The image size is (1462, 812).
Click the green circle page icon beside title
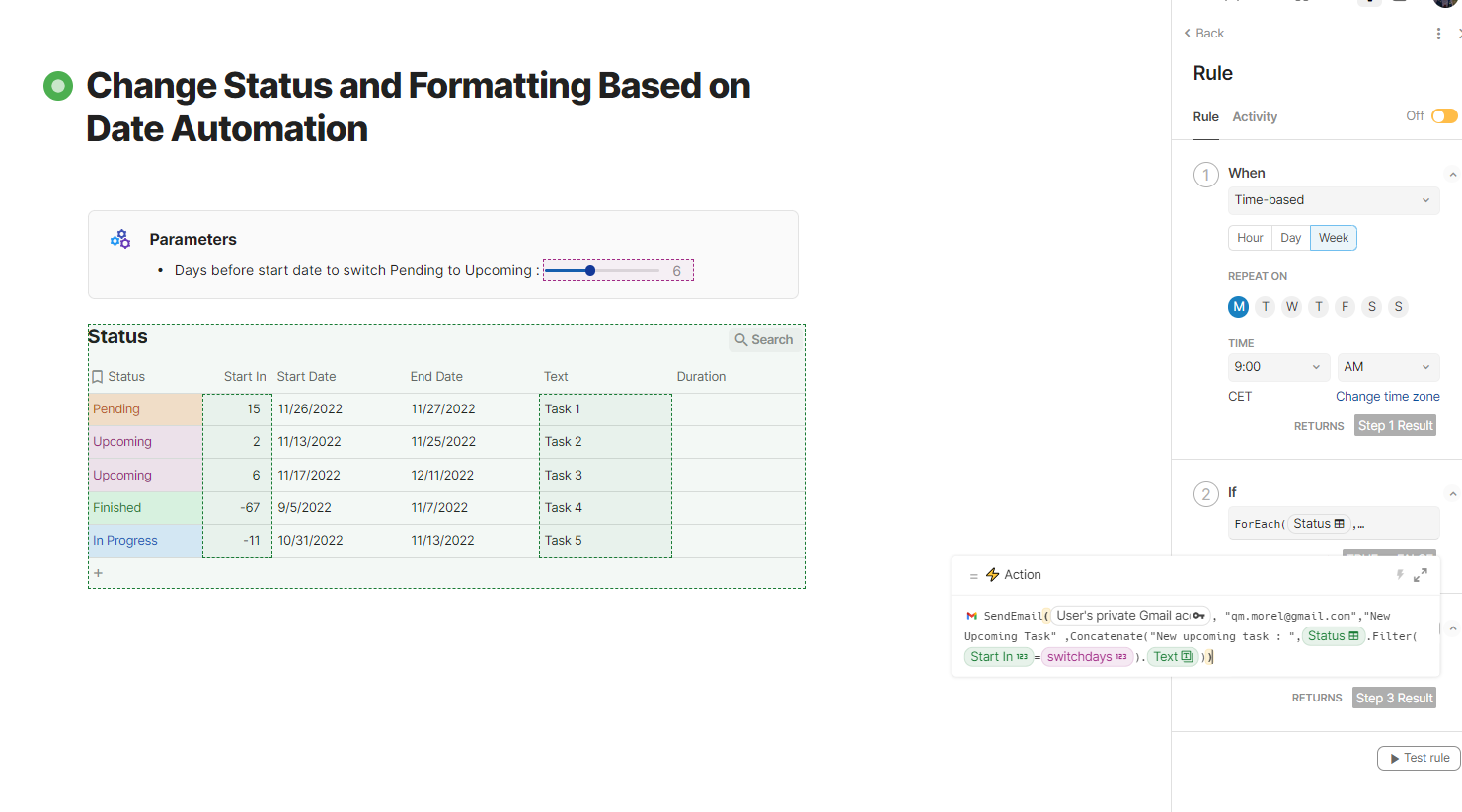pyautogui.click(x=58, y=86)
